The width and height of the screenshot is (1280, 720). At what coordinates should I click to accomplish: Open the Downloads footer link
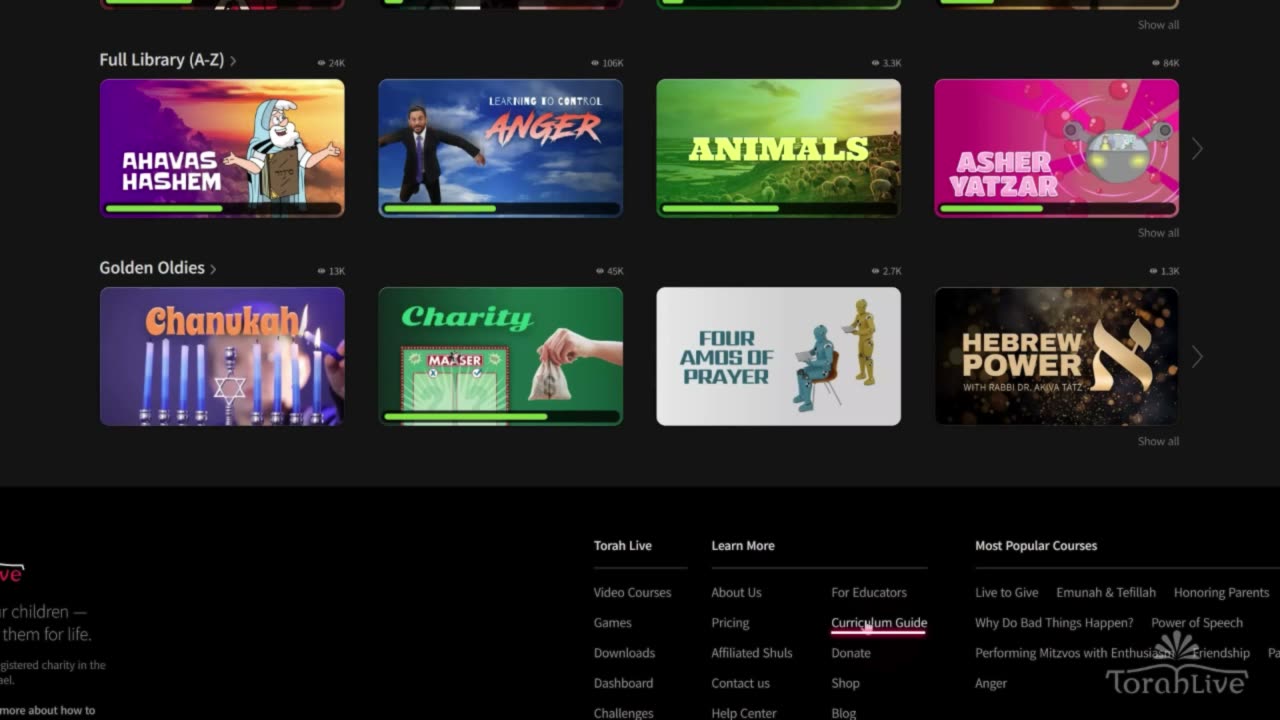pyautogui.click(x=624, y=653)
